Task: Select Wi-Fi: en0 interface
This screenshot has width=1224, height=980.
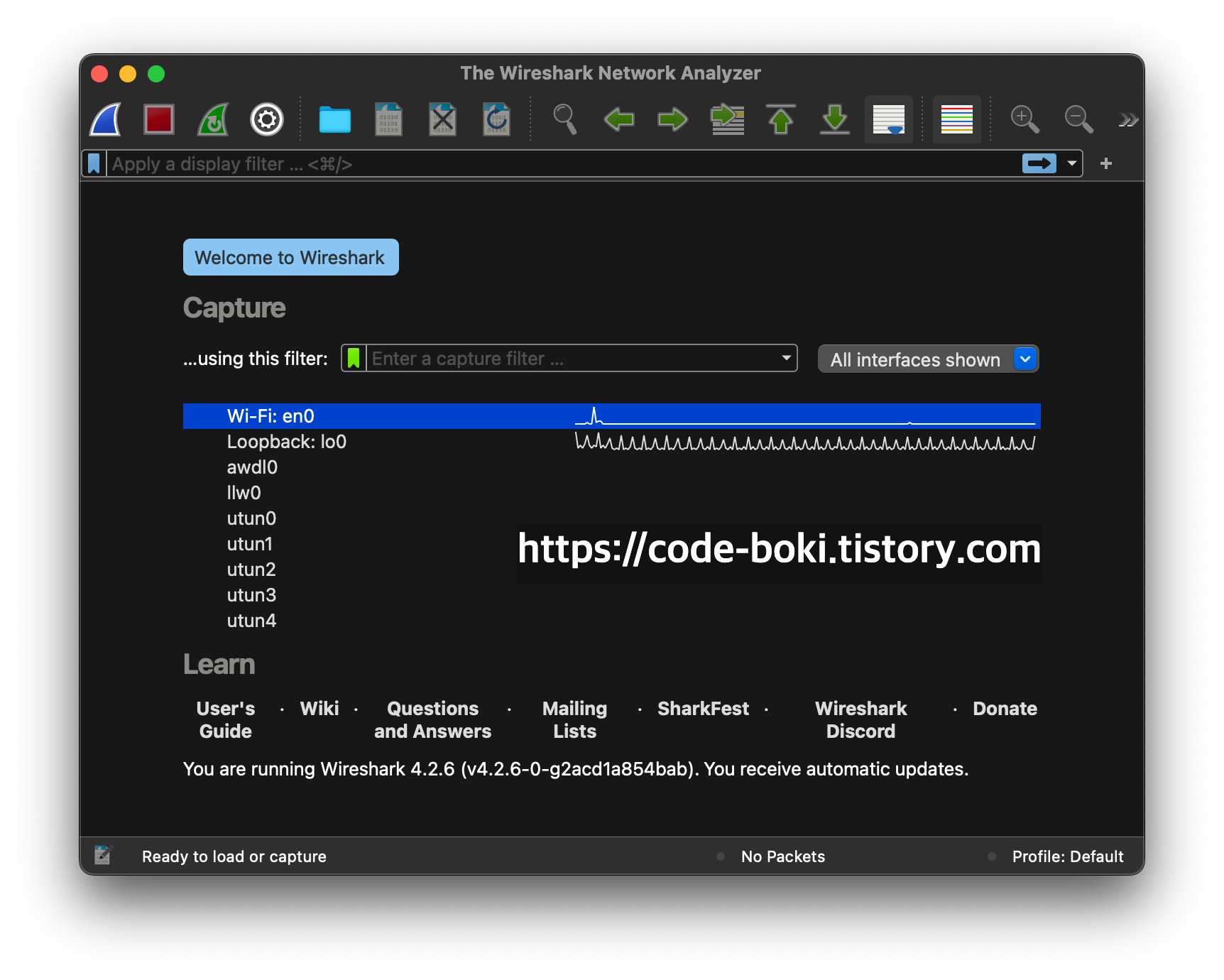Action: (x=612, y=416)
